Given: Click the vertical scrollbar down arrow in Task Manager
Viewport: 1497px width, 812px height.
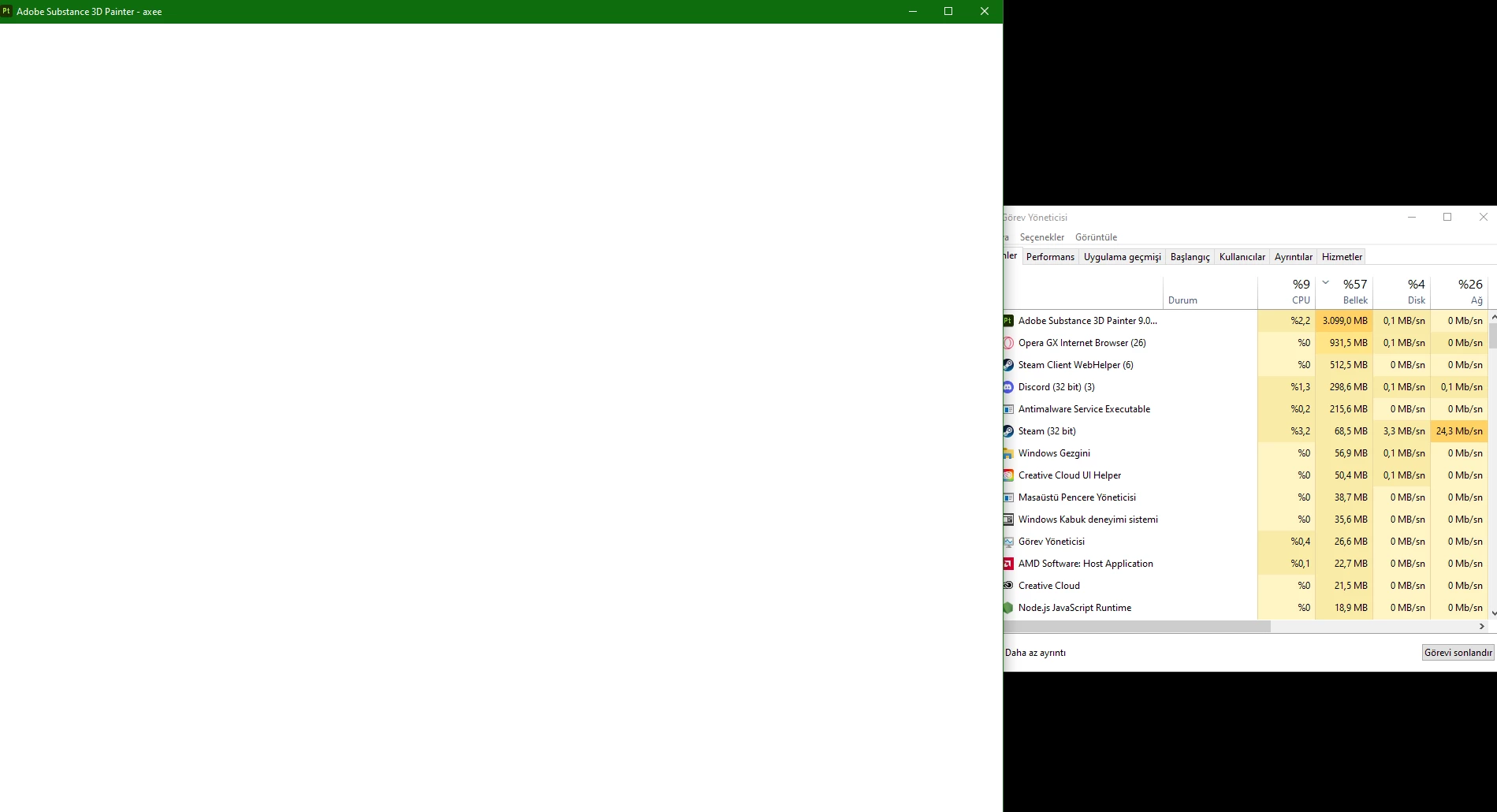Looking at the screenshot, I should pyautogui.click(x=1493, y=613).
